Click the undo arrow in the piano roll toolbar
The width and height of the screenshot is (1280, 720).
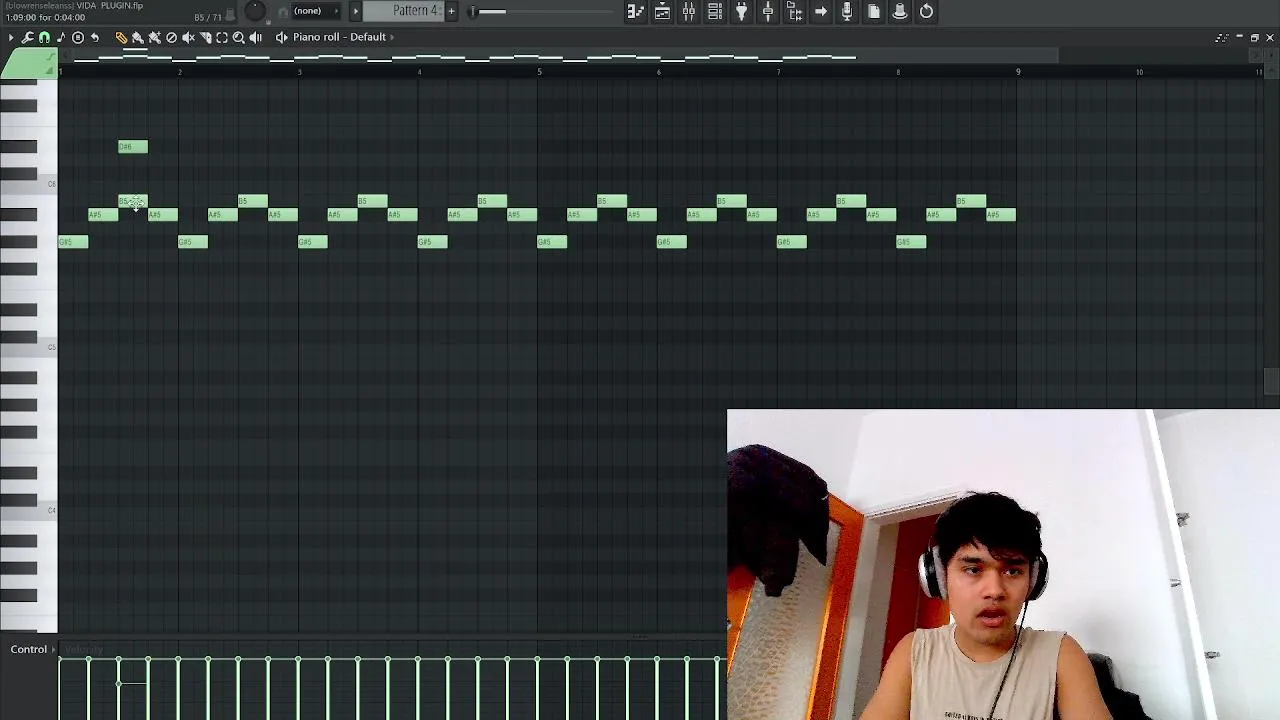(x=95, y=37)
